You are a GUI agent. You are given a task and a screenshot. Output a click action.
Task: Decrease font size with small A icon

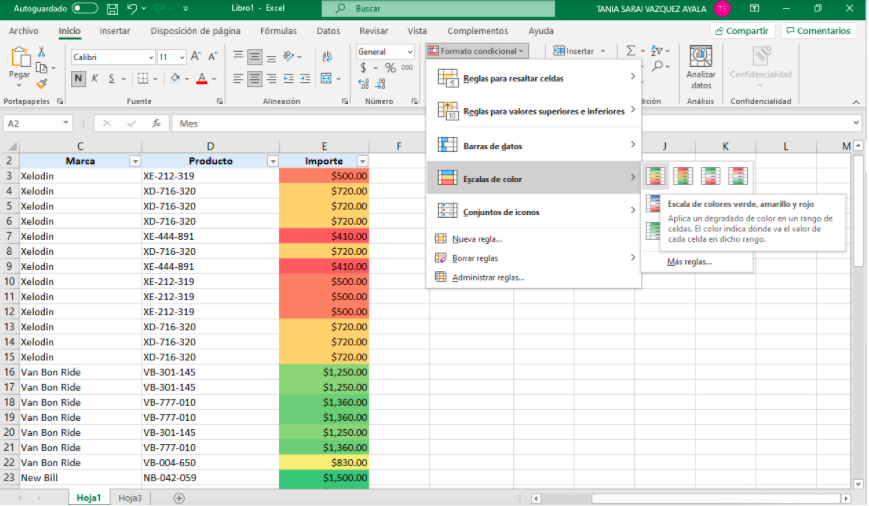(213, 57)
